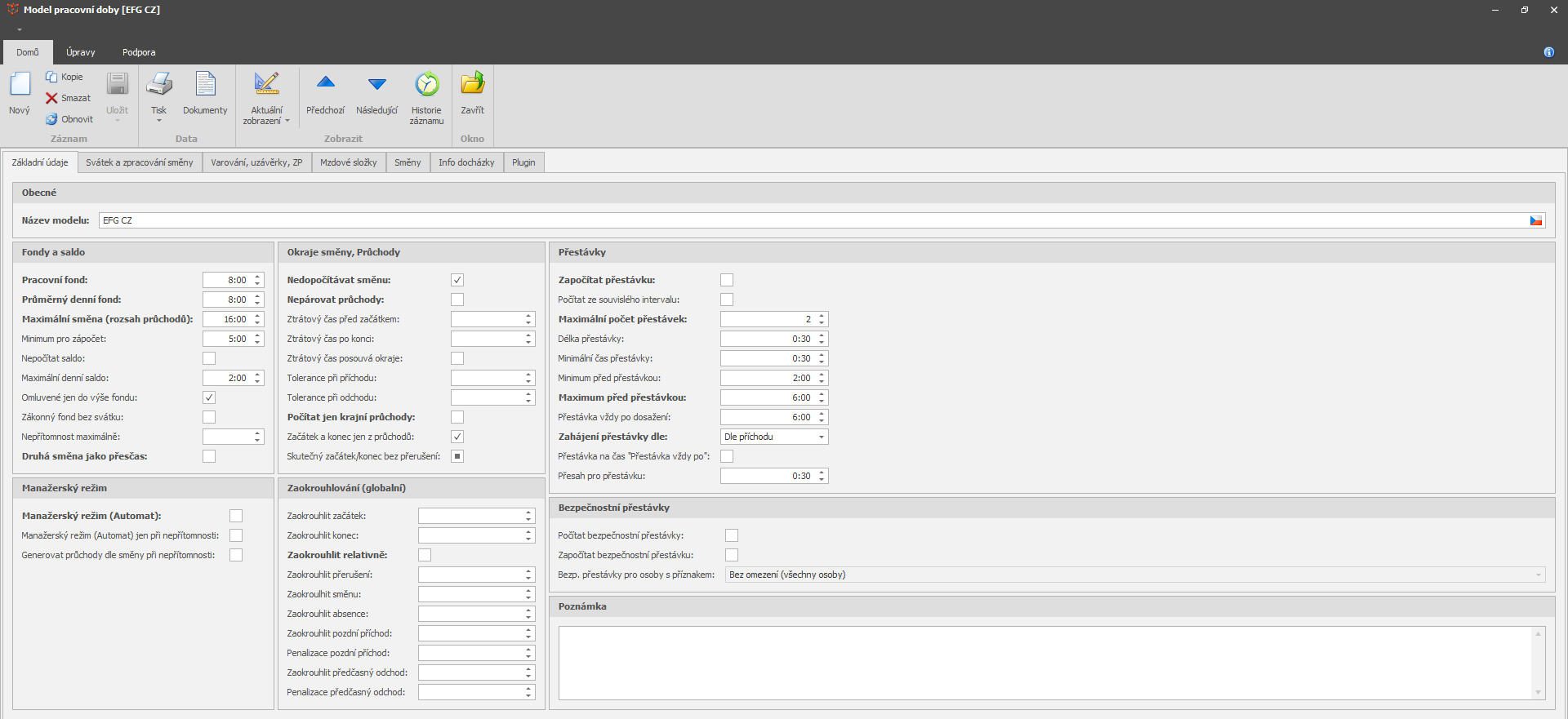
Task: Check Zákonný fond bez svátku
Action: (209, 417)
